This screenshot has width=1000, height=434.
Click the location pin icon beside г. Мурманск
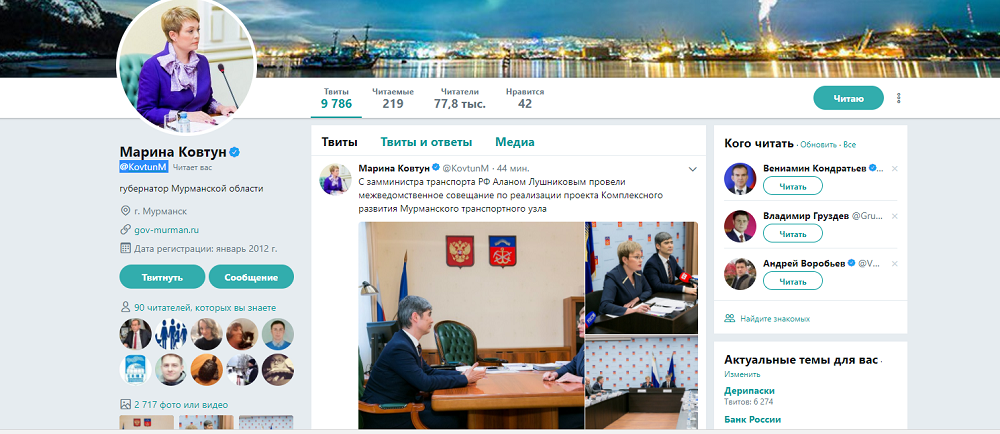pos(125,210)
